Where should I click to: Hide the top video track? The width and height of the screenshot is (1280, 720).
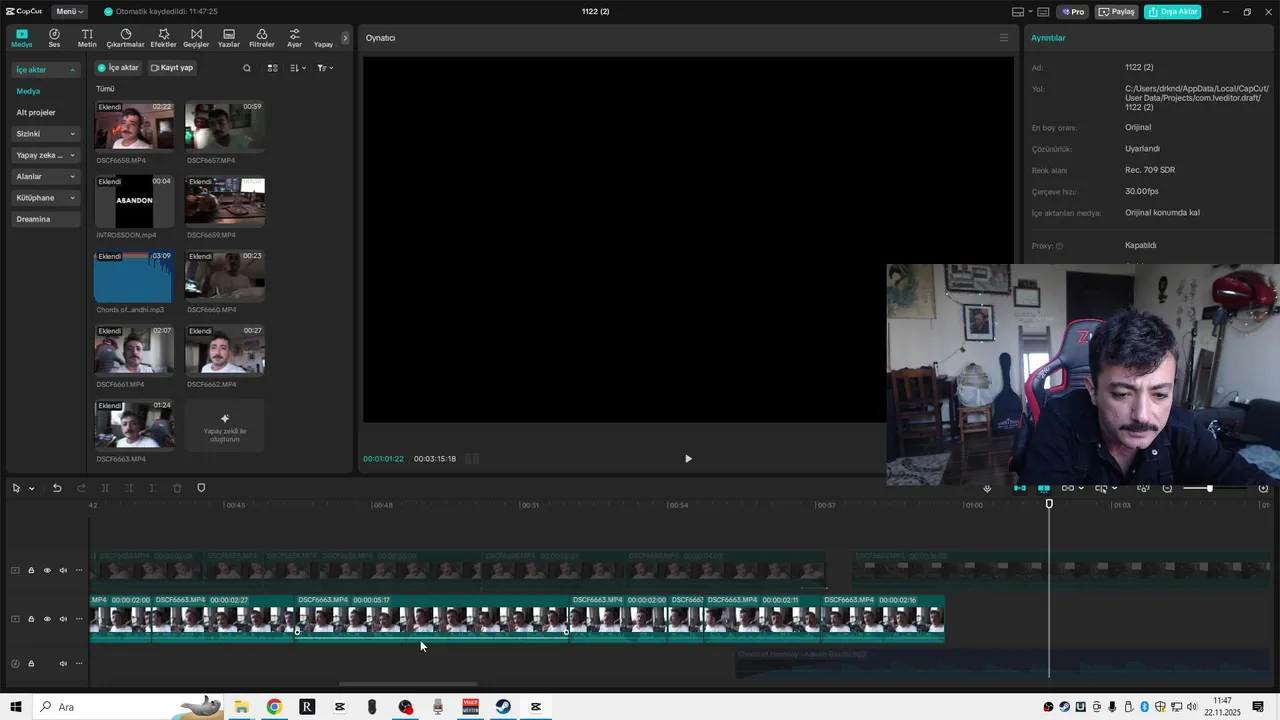tap(47, 570)
